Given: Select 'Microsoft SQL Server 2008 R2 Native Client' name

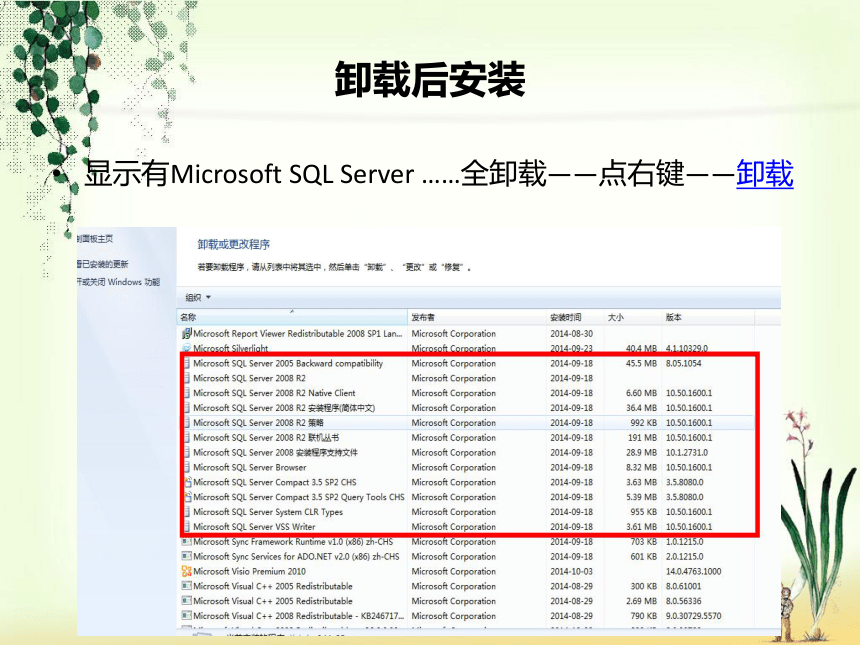Looking at the screenshot, I should pyautogui.click(x=274, y=393).
